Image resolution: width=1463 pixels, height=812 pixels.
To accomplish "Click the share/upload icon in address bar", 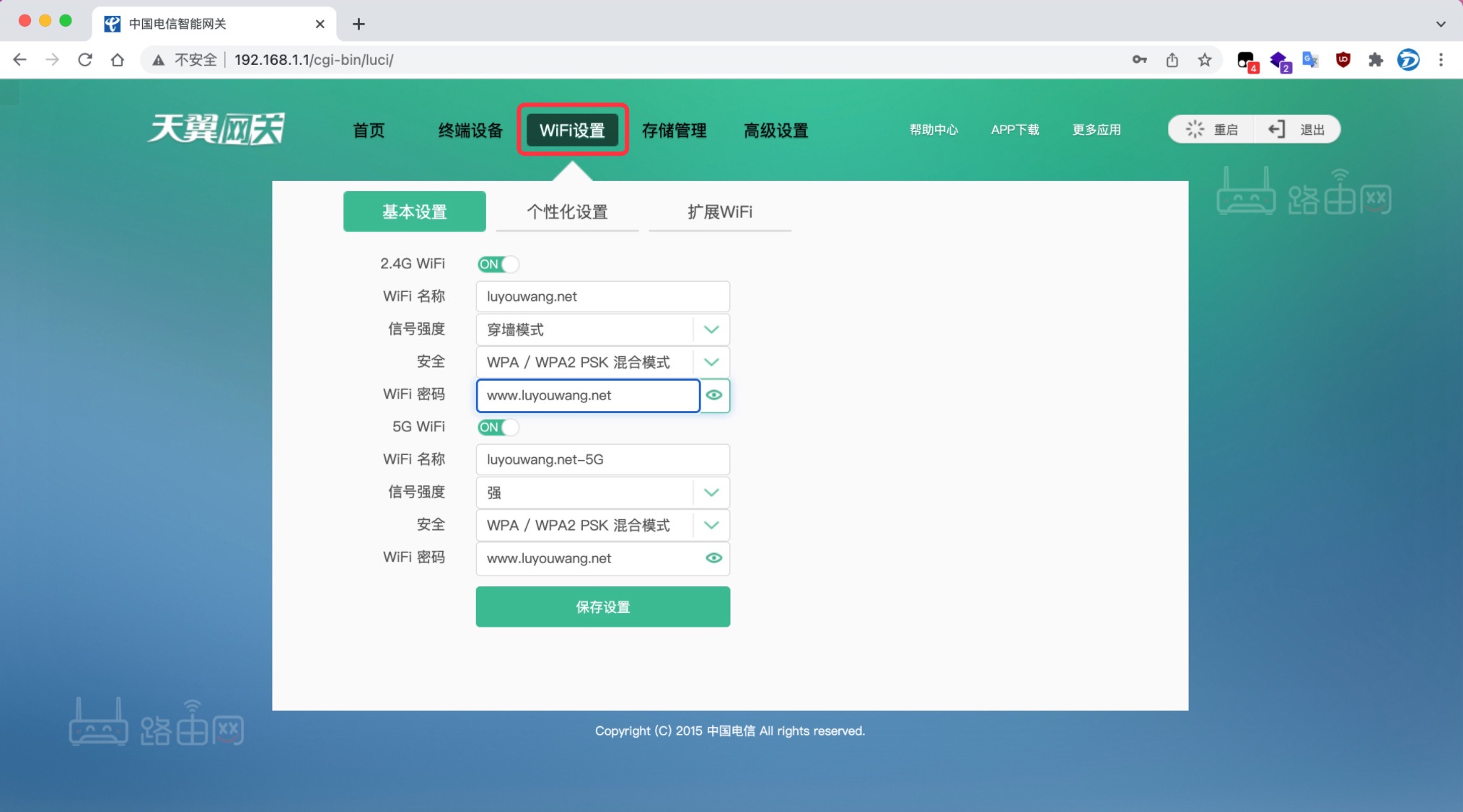I will point(1172,60).
